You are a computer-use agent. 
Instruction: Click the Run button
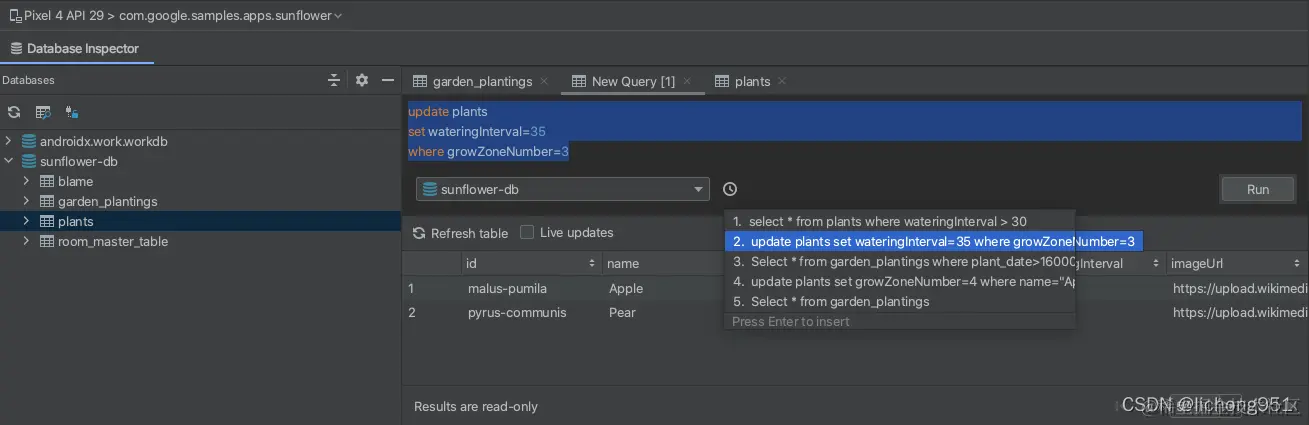(1258, 189)
